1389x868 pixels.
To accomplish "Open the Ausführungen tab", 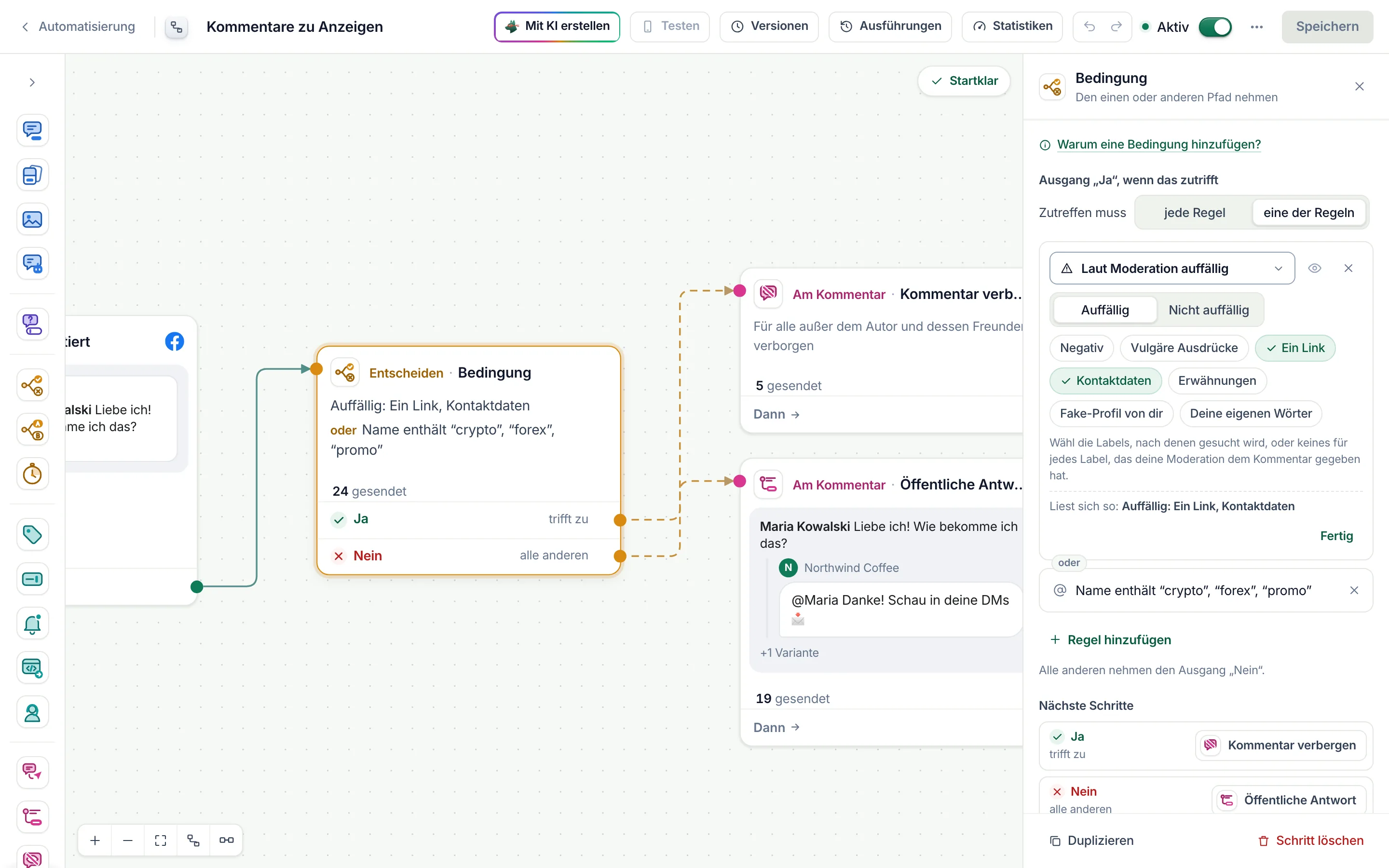I will click(x=890, y=27).
